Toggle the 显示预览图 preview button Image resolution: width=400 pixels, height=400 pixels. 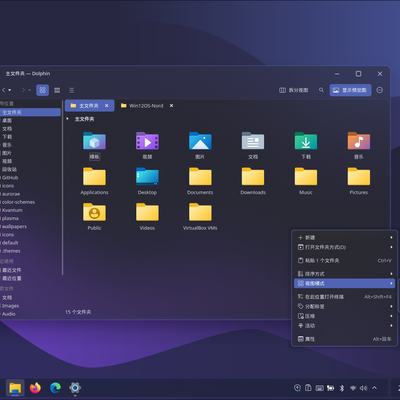pos(350,90)
